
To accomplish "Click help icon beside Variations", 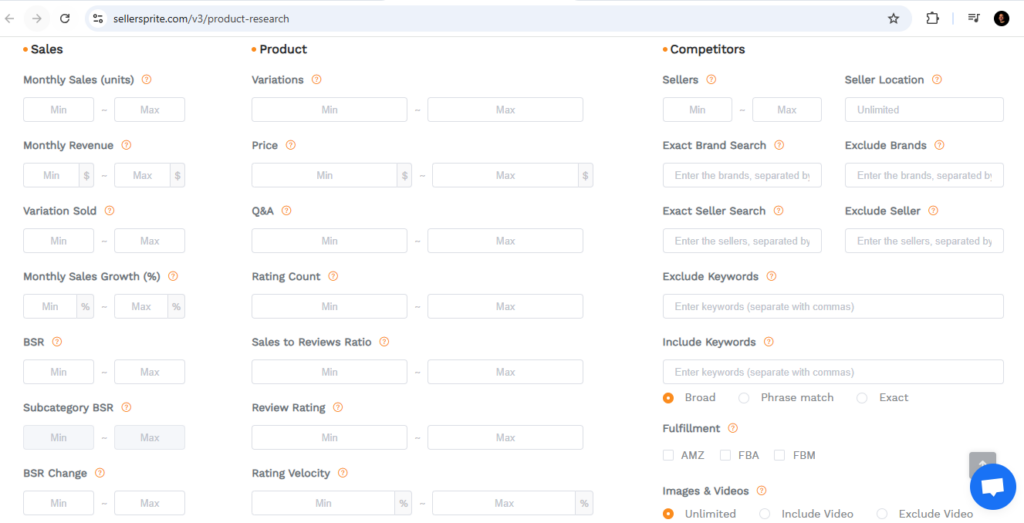I will [316, 80].
